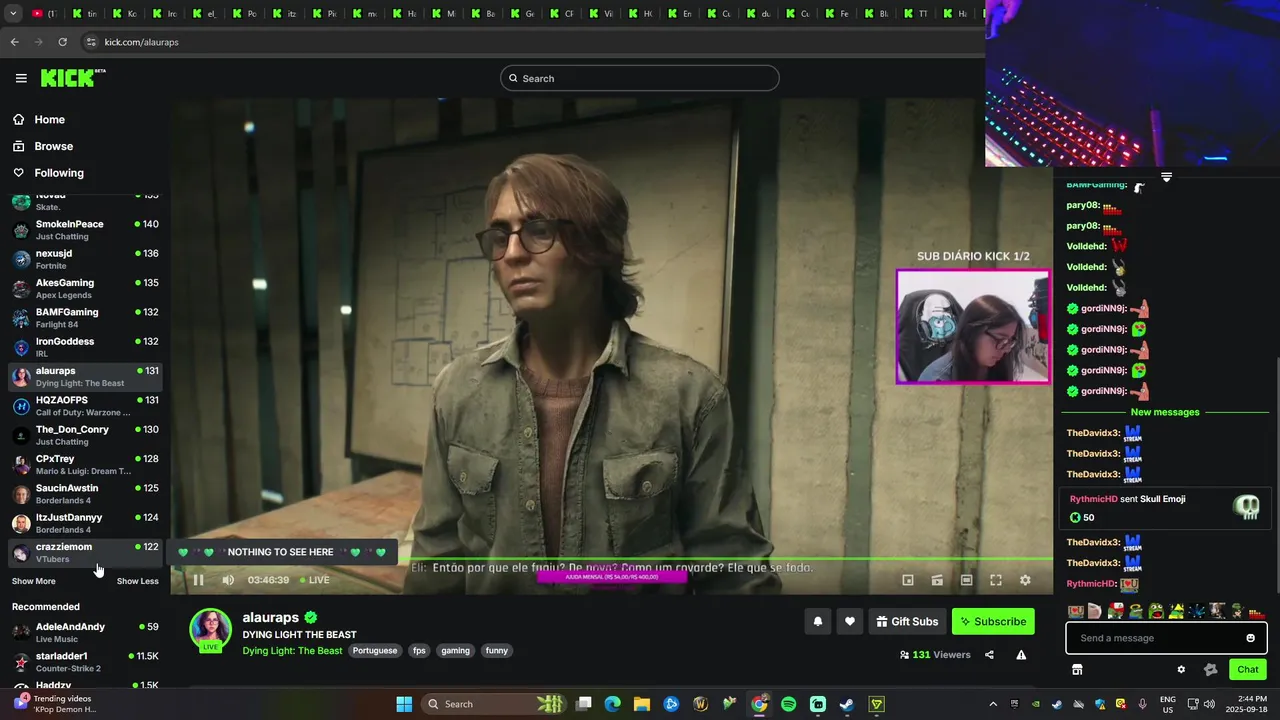Viewport: 1280px width, 720px height.
Task: Open the Kick hamburger menu
Action: 21,78
